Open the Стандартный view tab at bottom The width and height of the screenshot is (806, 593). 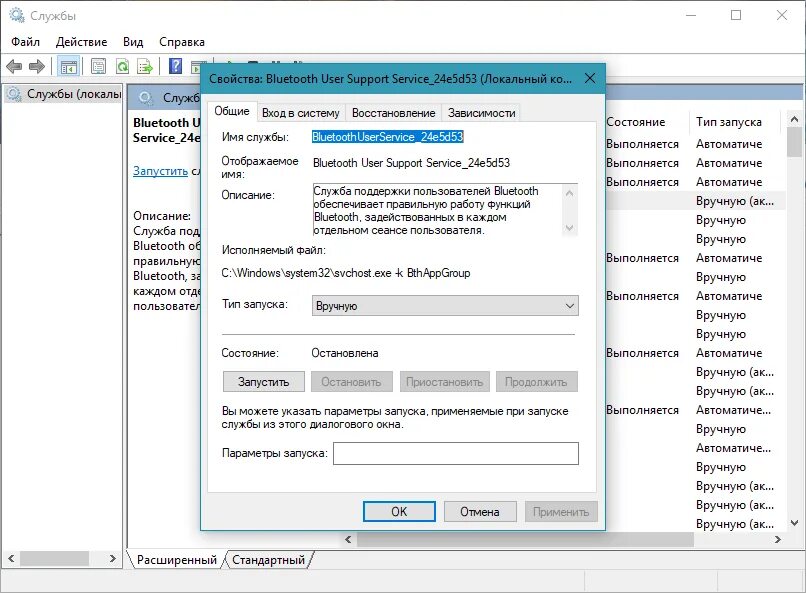tap(268, 560)
